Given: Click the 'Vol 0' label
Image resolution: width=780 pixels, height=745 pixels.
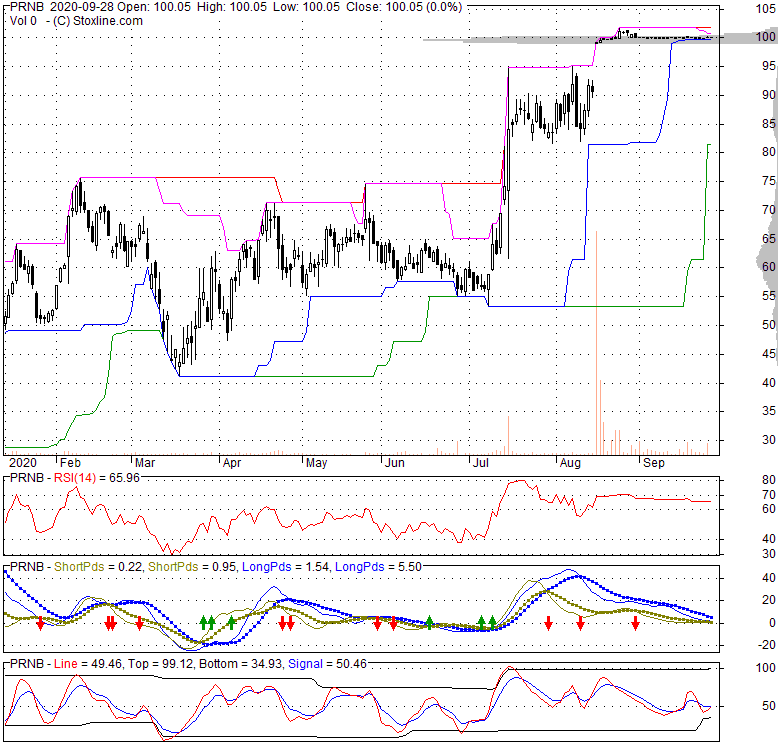Looking at the screenshot, I should click(x=23, y=21).
